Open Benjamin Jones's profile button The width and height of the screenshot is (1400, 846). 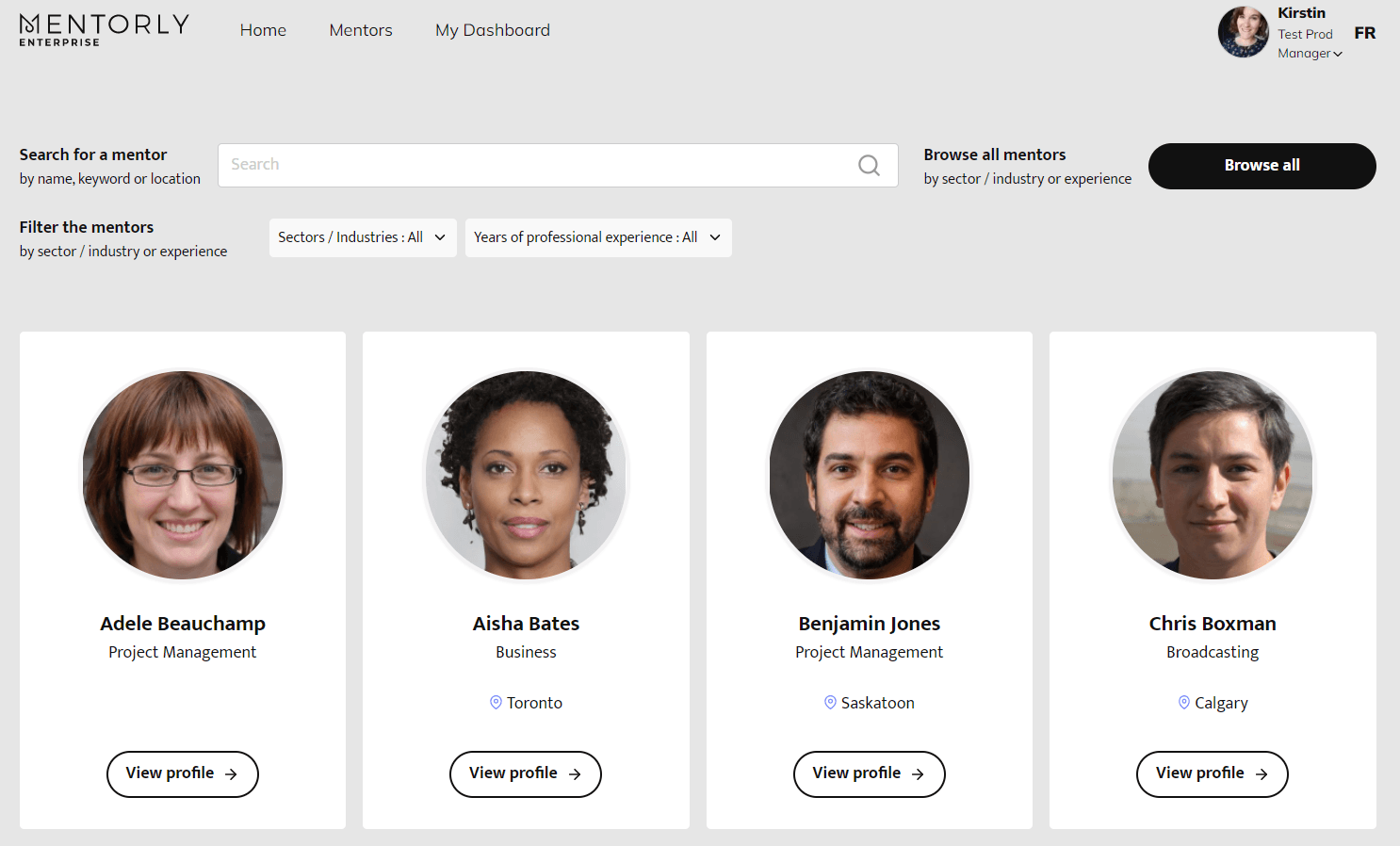[869, 773]
